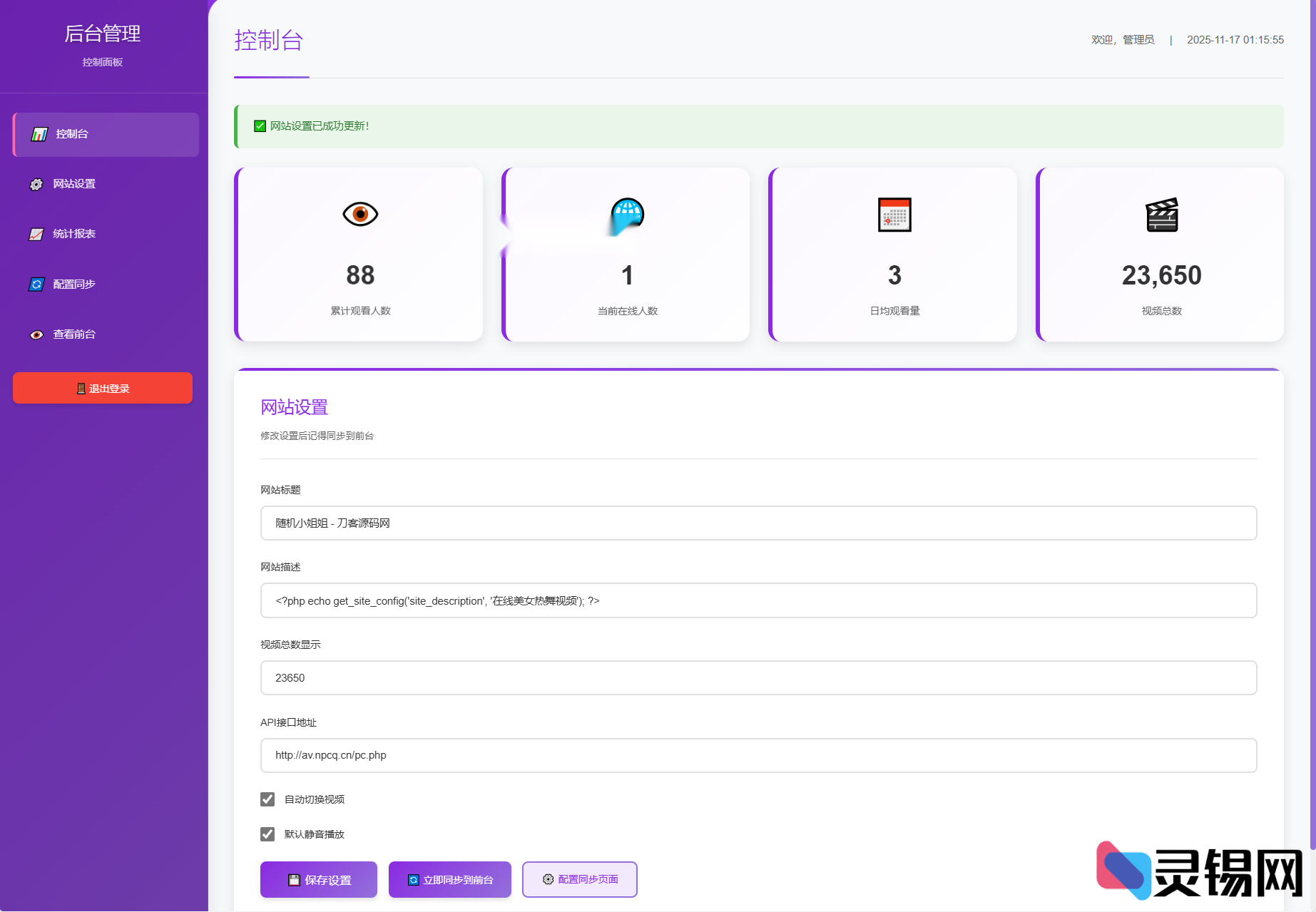Click the line chart icon beside 统计报表
Screen dimensions: 1316x912
click(36, 235)
